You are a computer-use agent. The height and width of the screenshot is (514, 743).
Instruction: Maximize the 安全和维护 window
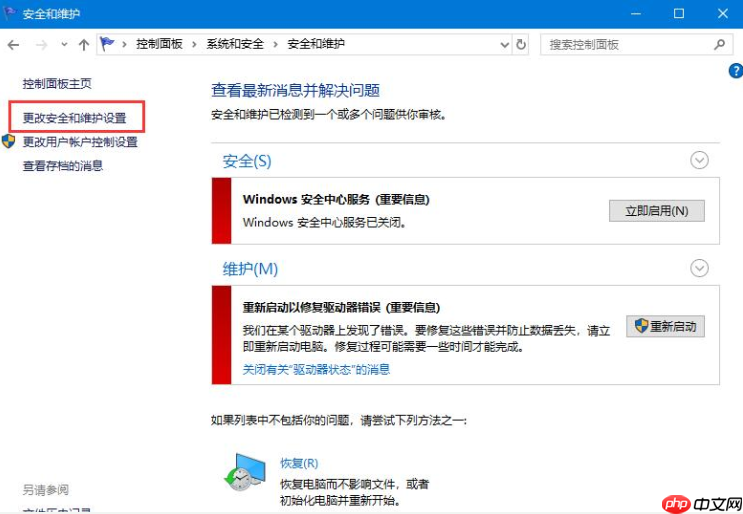click(x=679, y=14)
